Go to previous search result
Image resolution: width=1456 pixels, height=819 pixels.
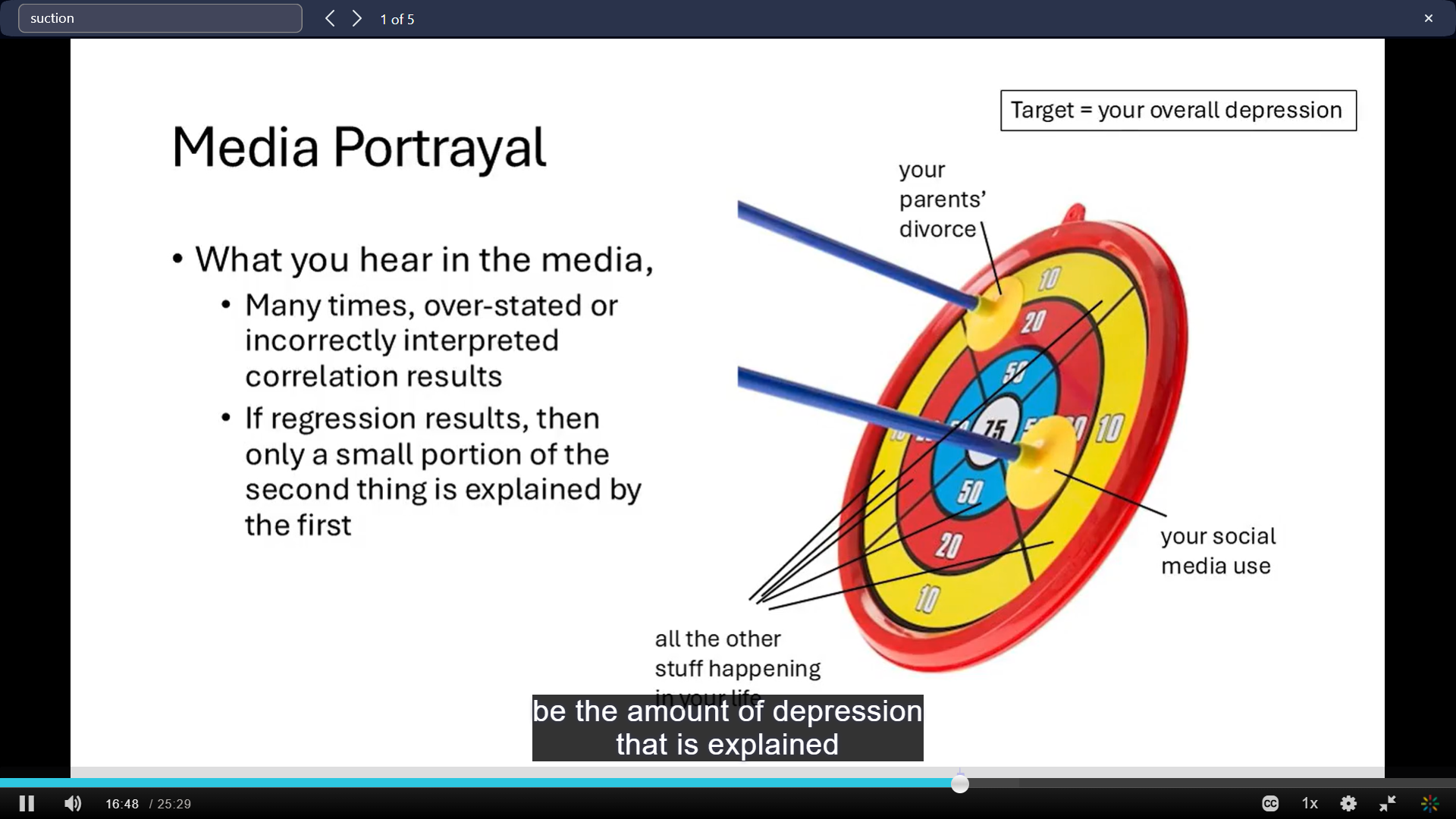pos(330,19)
